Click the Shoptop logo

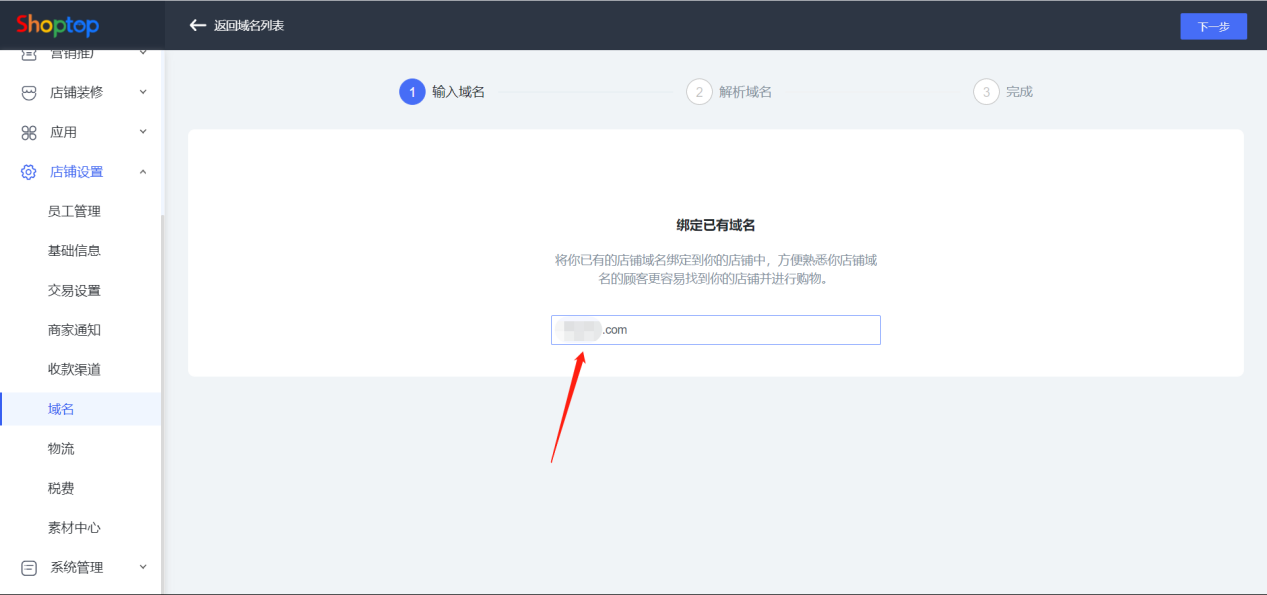[57, 25]
